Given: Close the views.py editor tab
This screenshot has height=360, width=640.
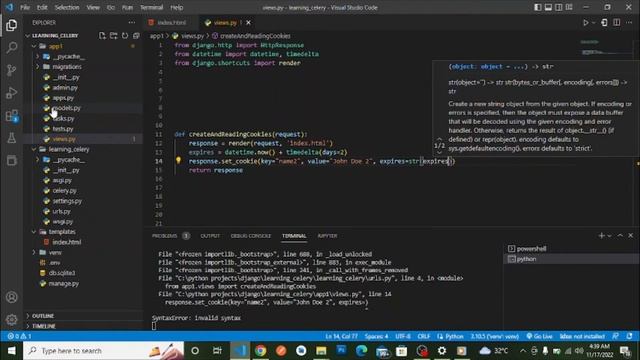Looking at the screenshot, I should (249, 22).
